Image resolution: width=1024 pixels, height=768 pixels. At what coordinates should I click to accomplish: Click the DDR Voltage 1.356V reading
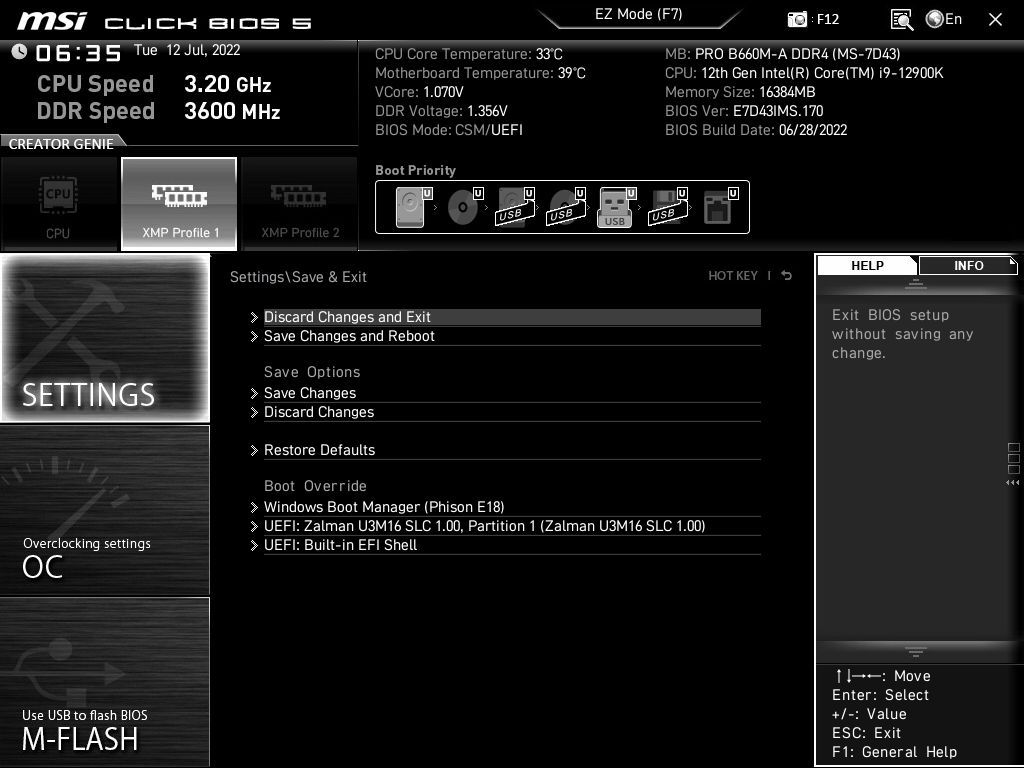[441, 111]
